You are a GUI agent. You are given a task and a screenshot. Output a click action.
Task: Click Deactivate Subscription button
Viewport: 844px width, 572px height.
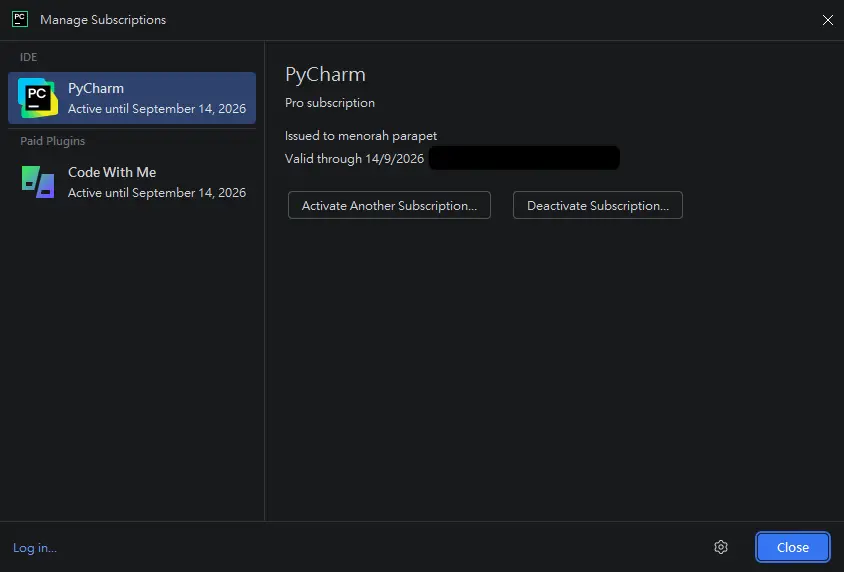[x=597, y=205]
